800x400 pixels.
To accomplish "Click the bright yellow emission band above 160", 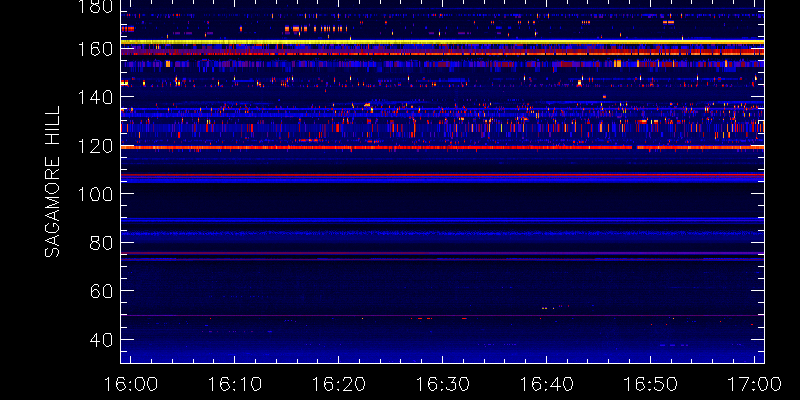I will click(442, 42).
